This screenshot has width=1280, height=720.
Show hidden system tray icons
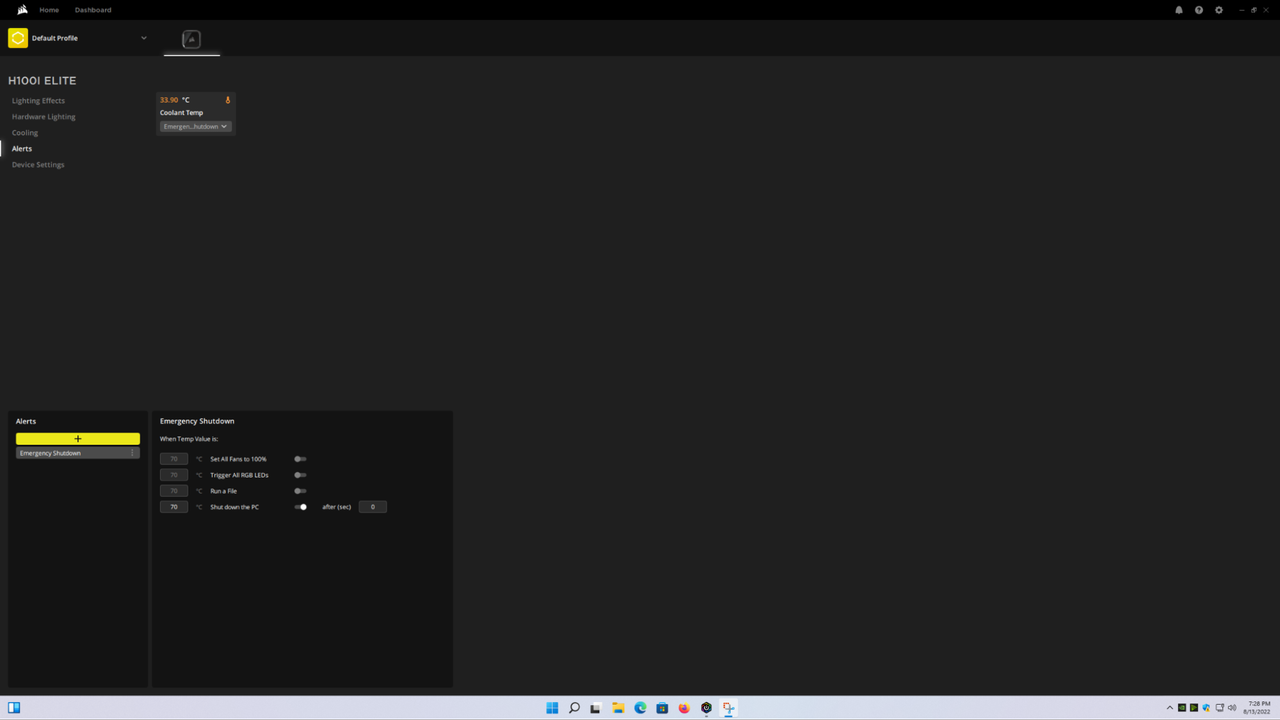[1170, 708]
